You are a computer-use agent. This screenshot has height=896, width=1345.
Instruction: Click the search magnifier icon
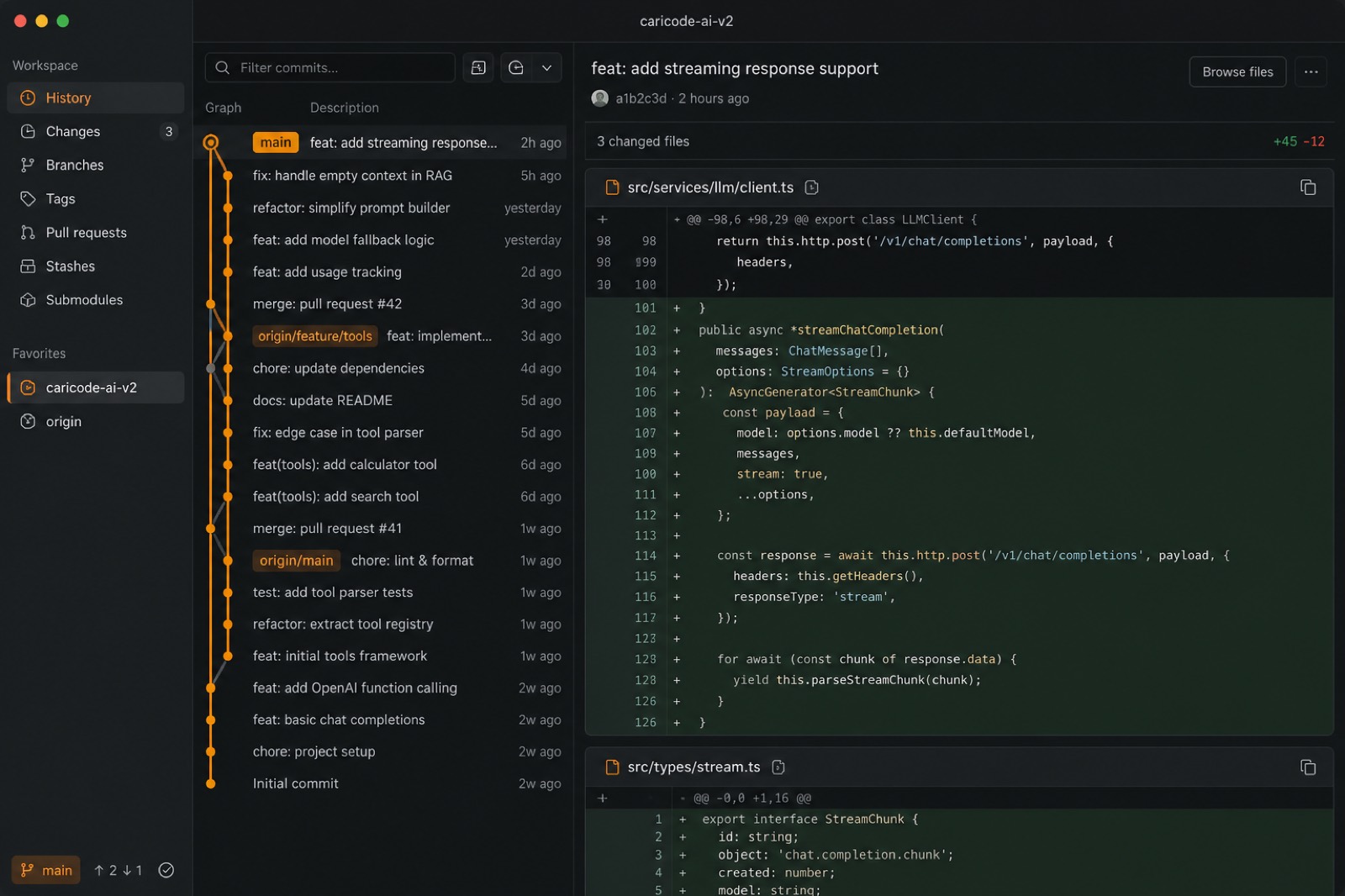222,67
